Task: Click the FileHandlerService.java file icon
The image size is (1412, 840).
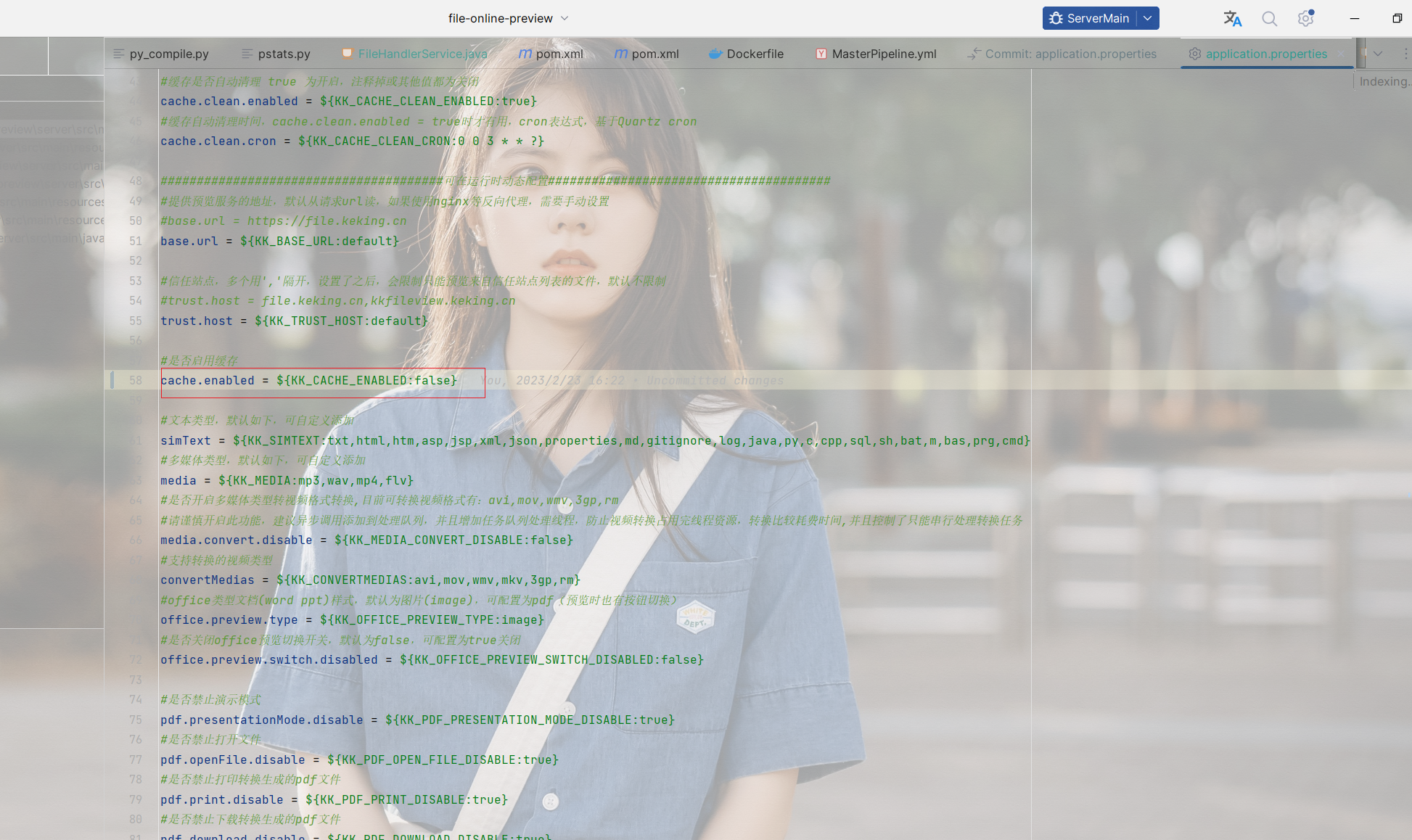Action: [348, 54]
